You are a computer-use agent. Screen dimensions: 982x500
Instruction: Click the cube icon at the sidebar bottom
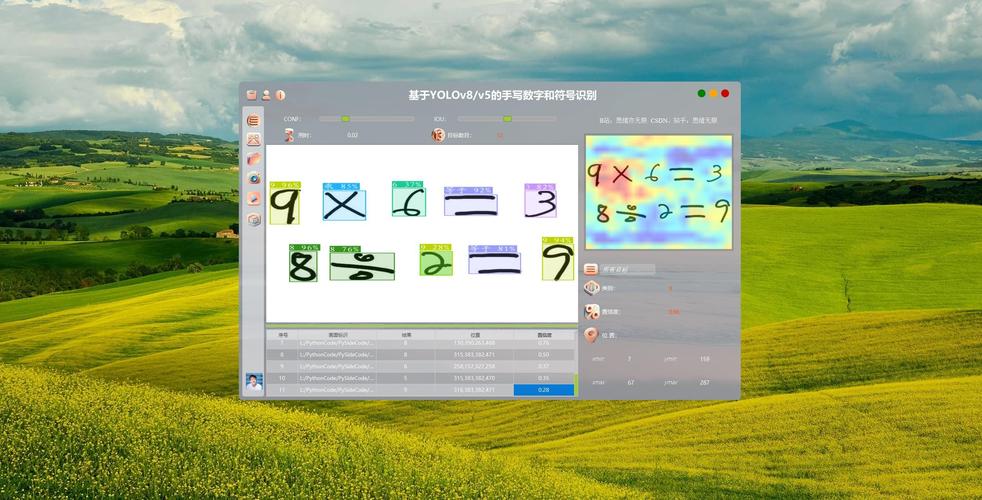click(x=254, y=219)
